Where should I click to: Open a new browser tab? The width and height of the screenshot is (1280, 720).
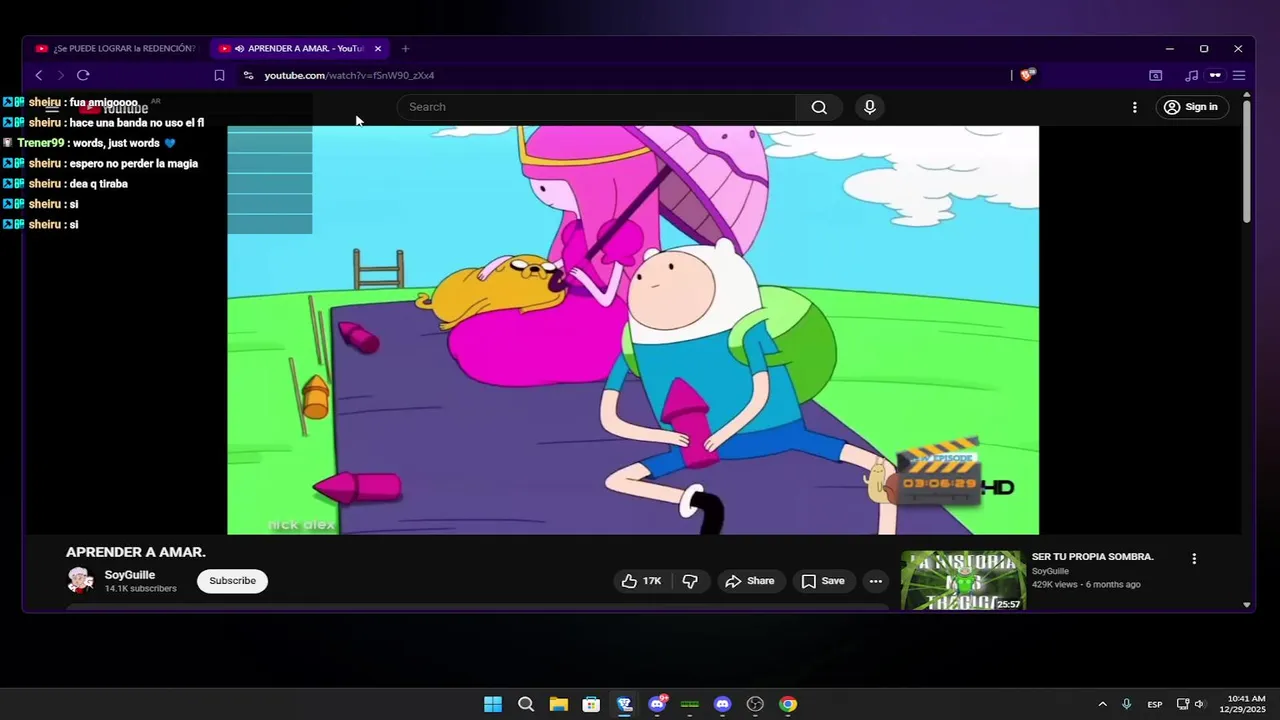click(x=405, y=48)
